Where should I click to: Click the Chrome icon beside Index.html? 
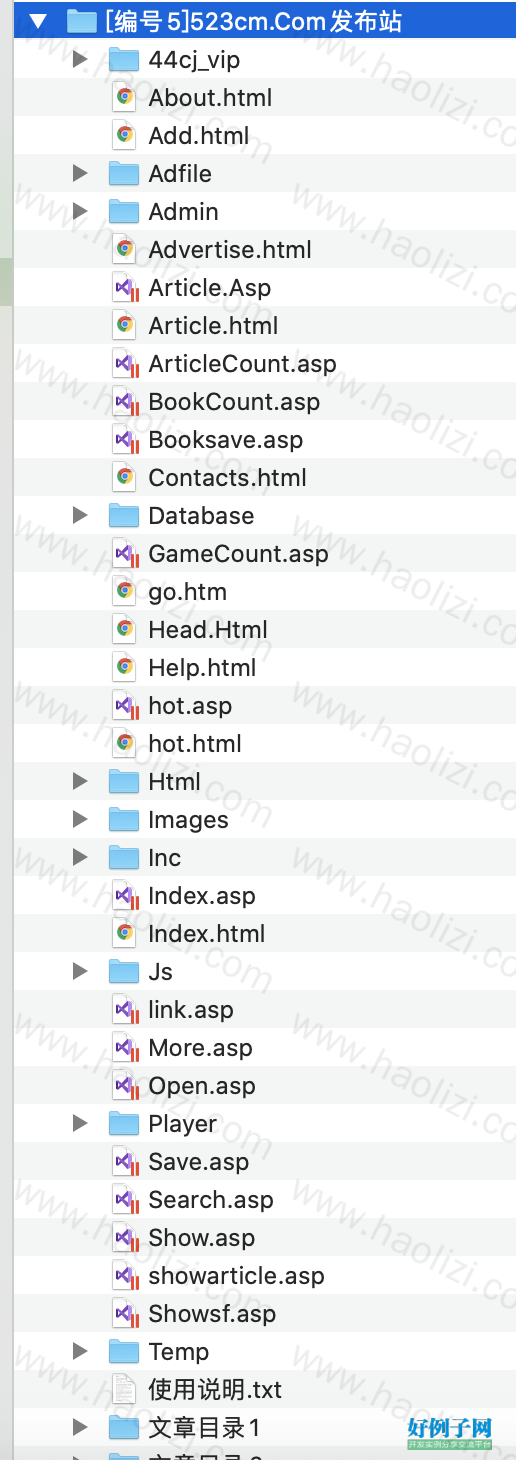124,934
